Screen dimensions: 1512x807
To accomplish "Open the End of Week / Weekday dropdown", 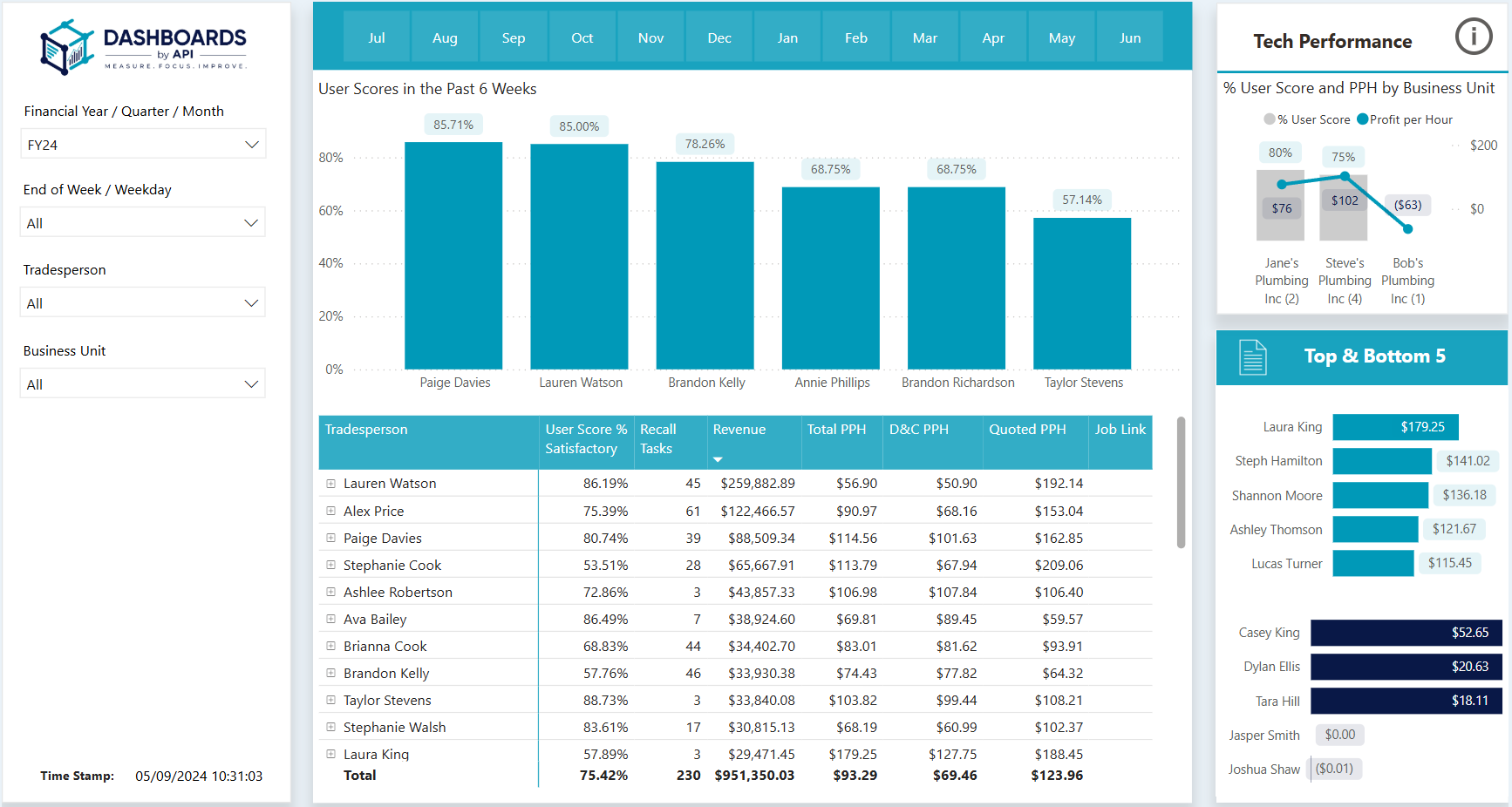I will (x=143, y=223).
